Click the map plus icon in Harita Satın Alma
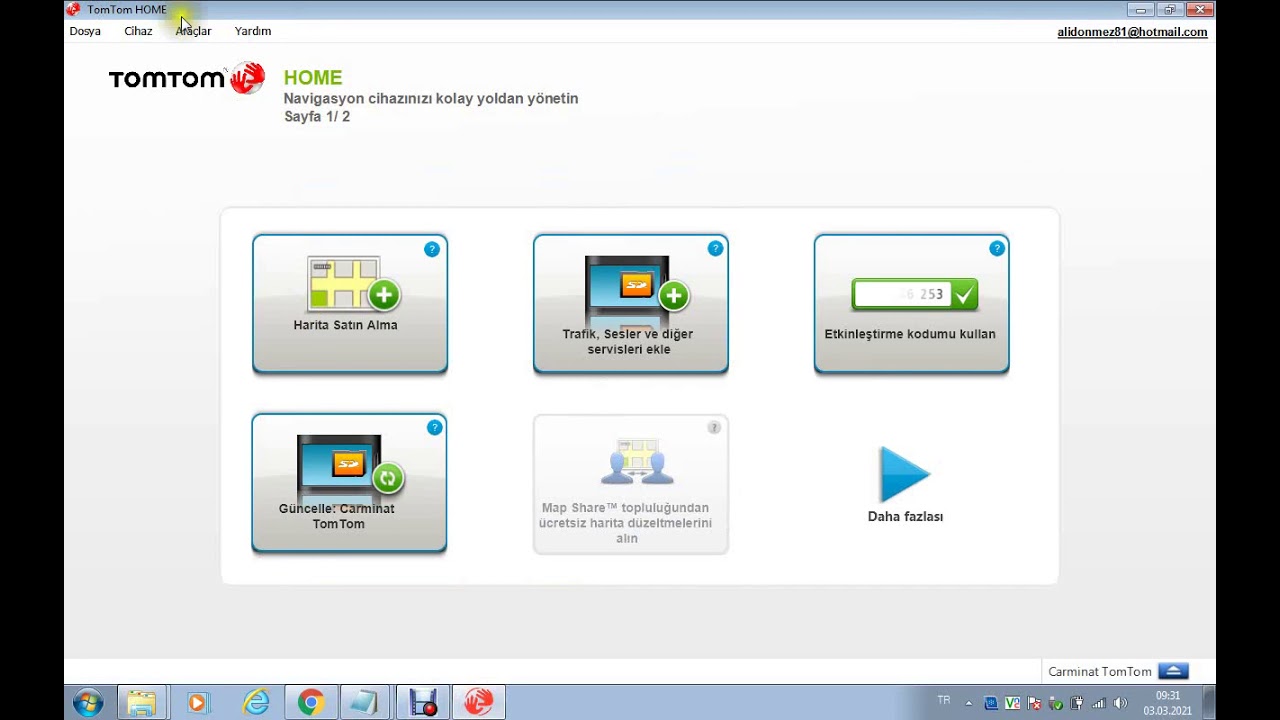Screen dimensions: 1280x720 coord(353,283)
